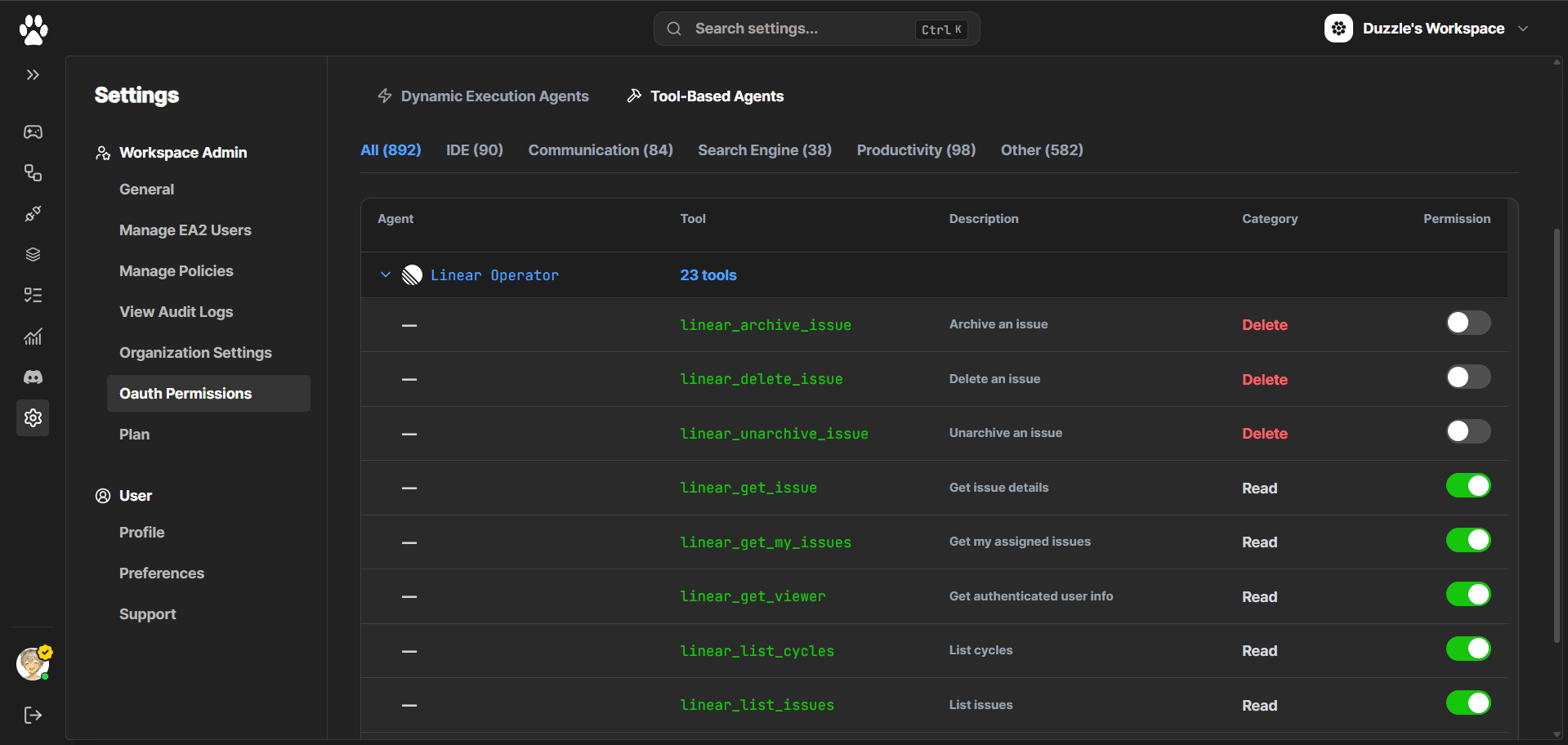
Task: Switch to the Dynamic Execution Agents tab
Action: [x=483, y=96]
